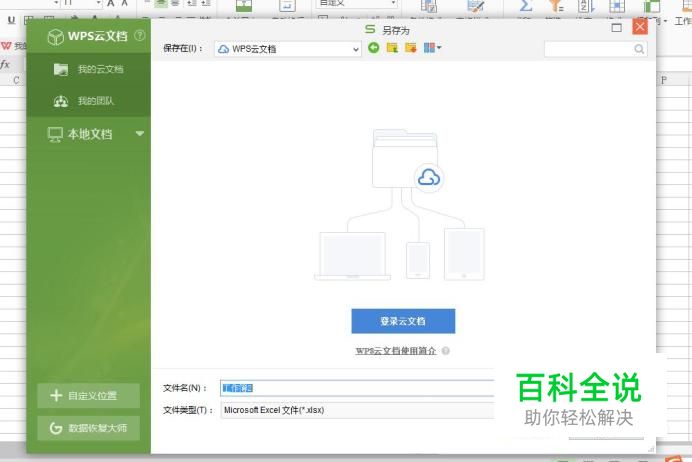The image size is (692, 462).
Task: Click the underline U icon in spreadsheet
Action: [11, 20]
